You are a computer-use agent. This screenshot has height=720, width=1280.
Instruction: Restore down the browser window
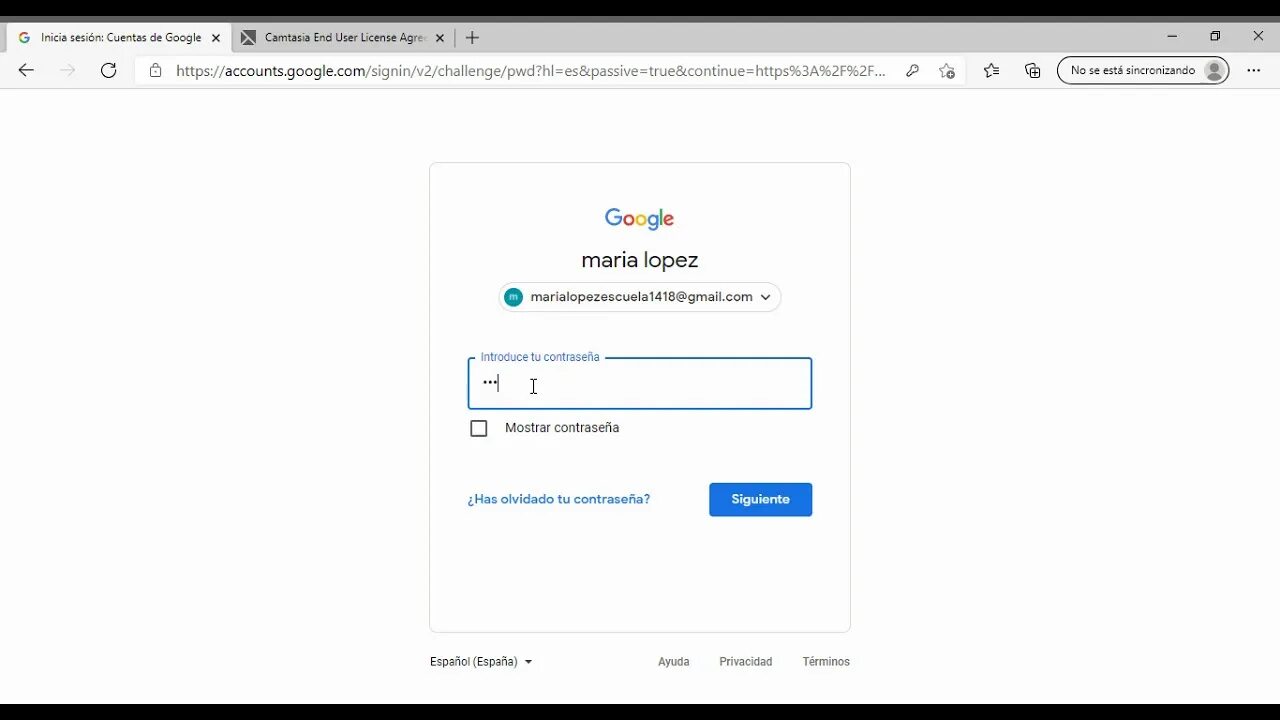1215,36
